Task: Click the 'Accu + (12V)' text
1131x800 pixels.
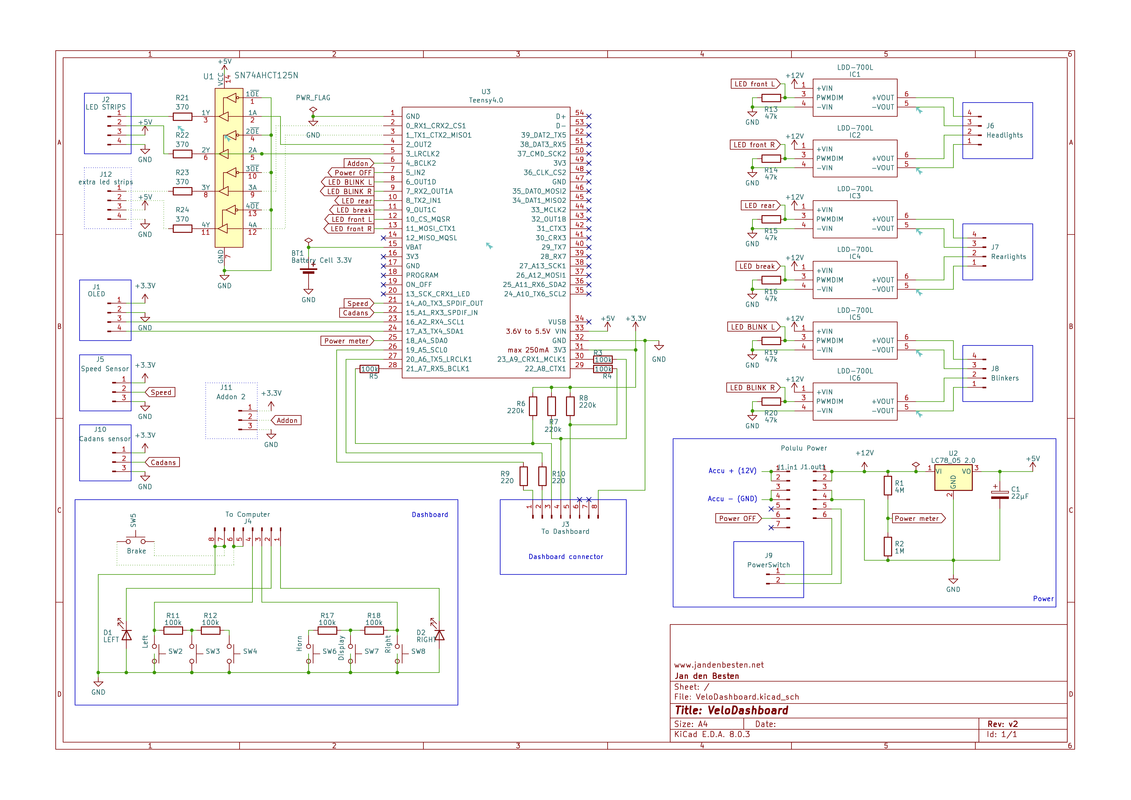Action: [733, 470]
